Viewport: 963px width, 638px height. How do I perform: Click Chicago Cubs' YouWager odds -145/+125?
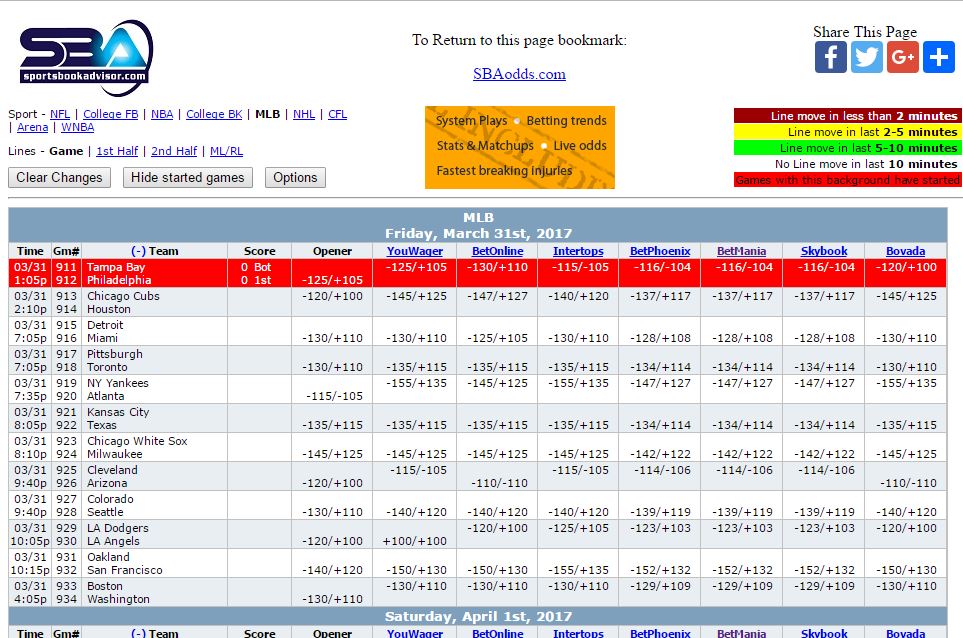point(416,296)
